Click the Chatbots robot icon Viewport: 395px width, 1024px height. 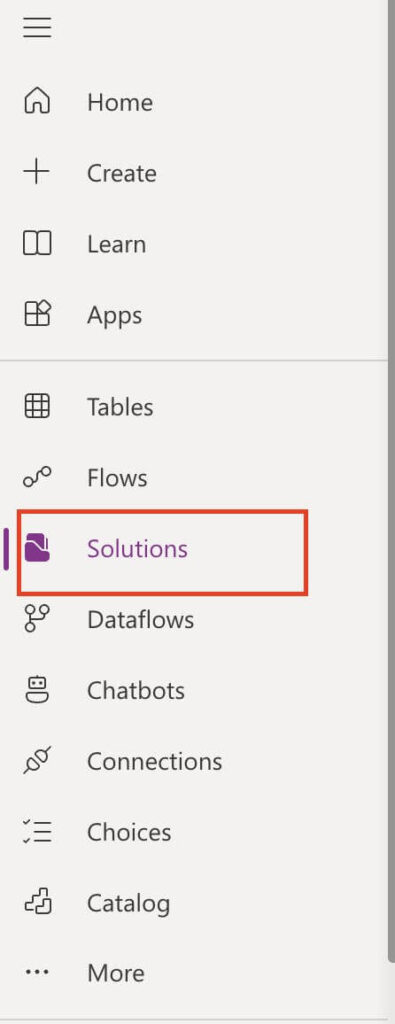[37, 690]
